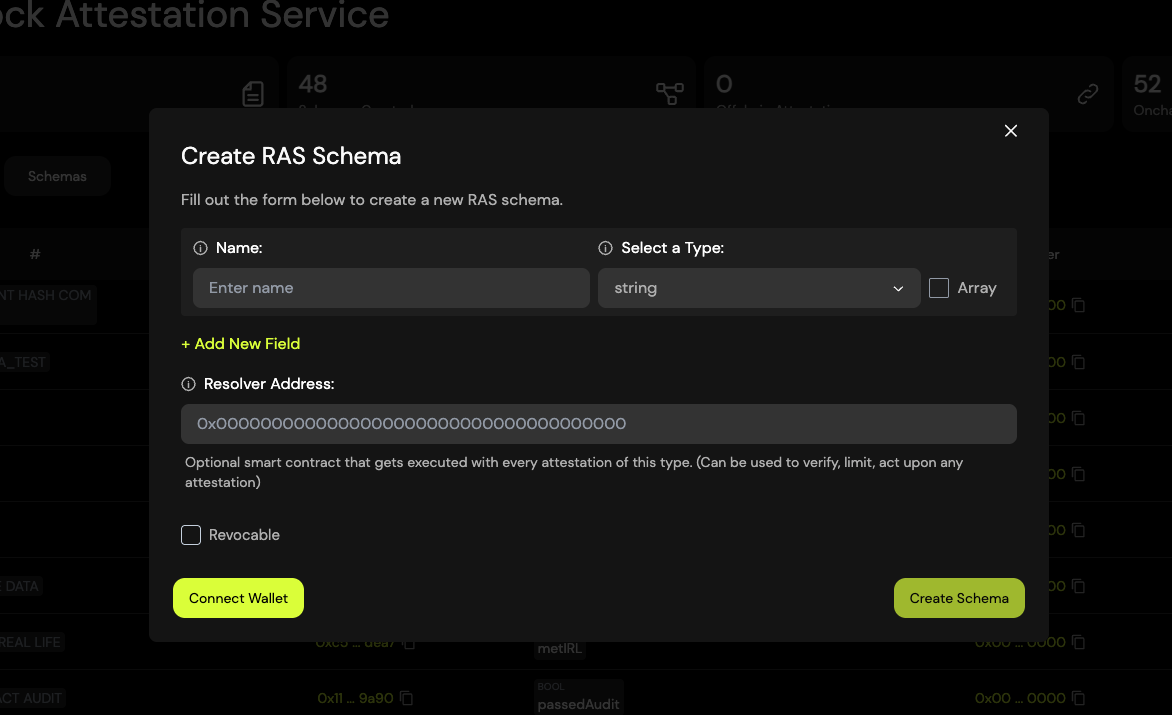Click the info icon beside Select a Type
This screenshot has width=1172, height=715.
click(606, 247)
